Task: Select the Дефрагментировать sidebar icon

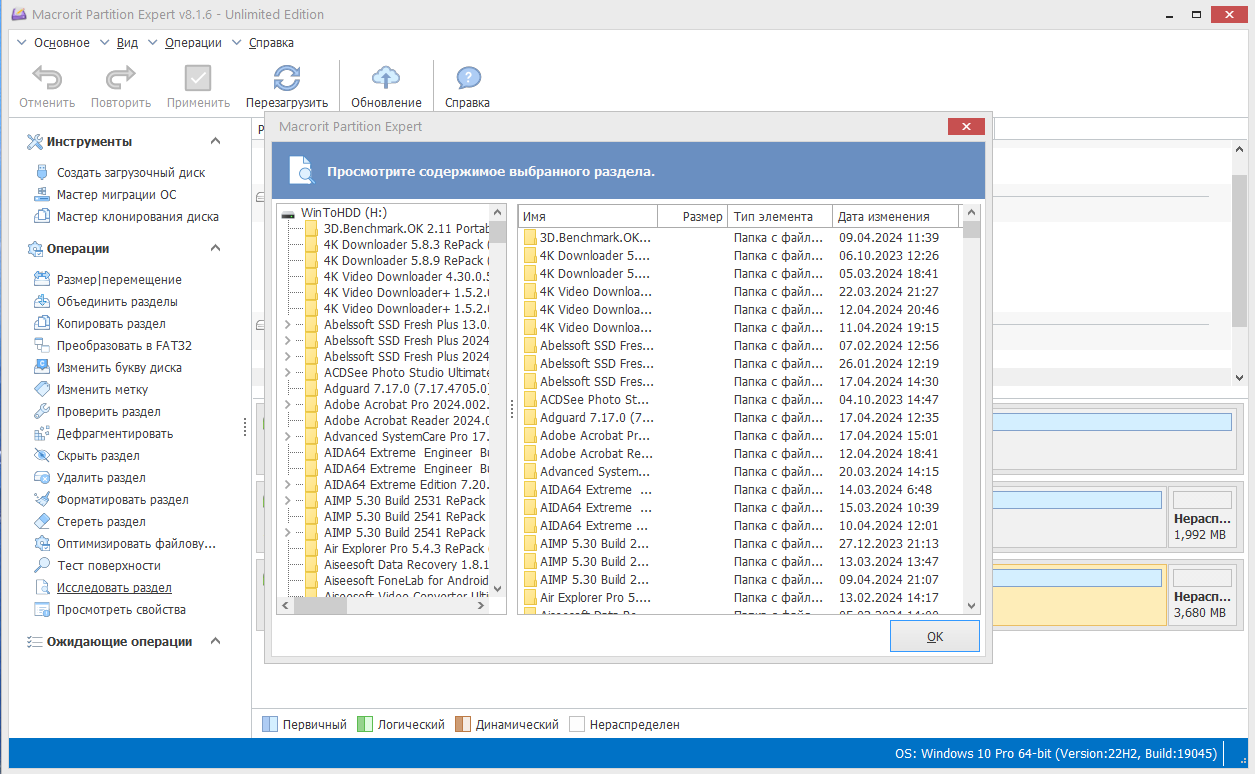Action: tap(42, 434)
